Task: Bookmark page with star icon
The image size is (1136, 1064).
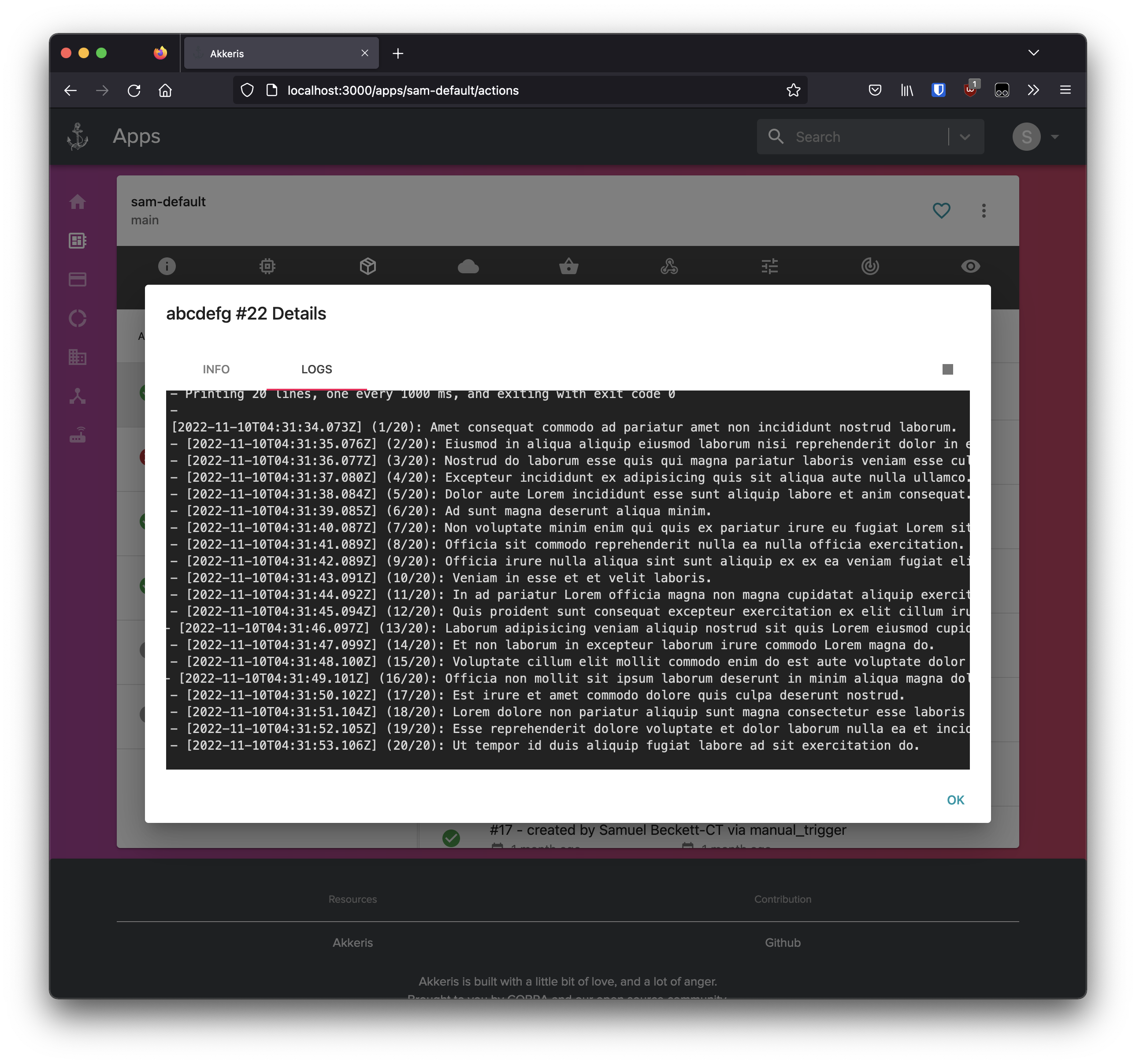Action: 793,90
